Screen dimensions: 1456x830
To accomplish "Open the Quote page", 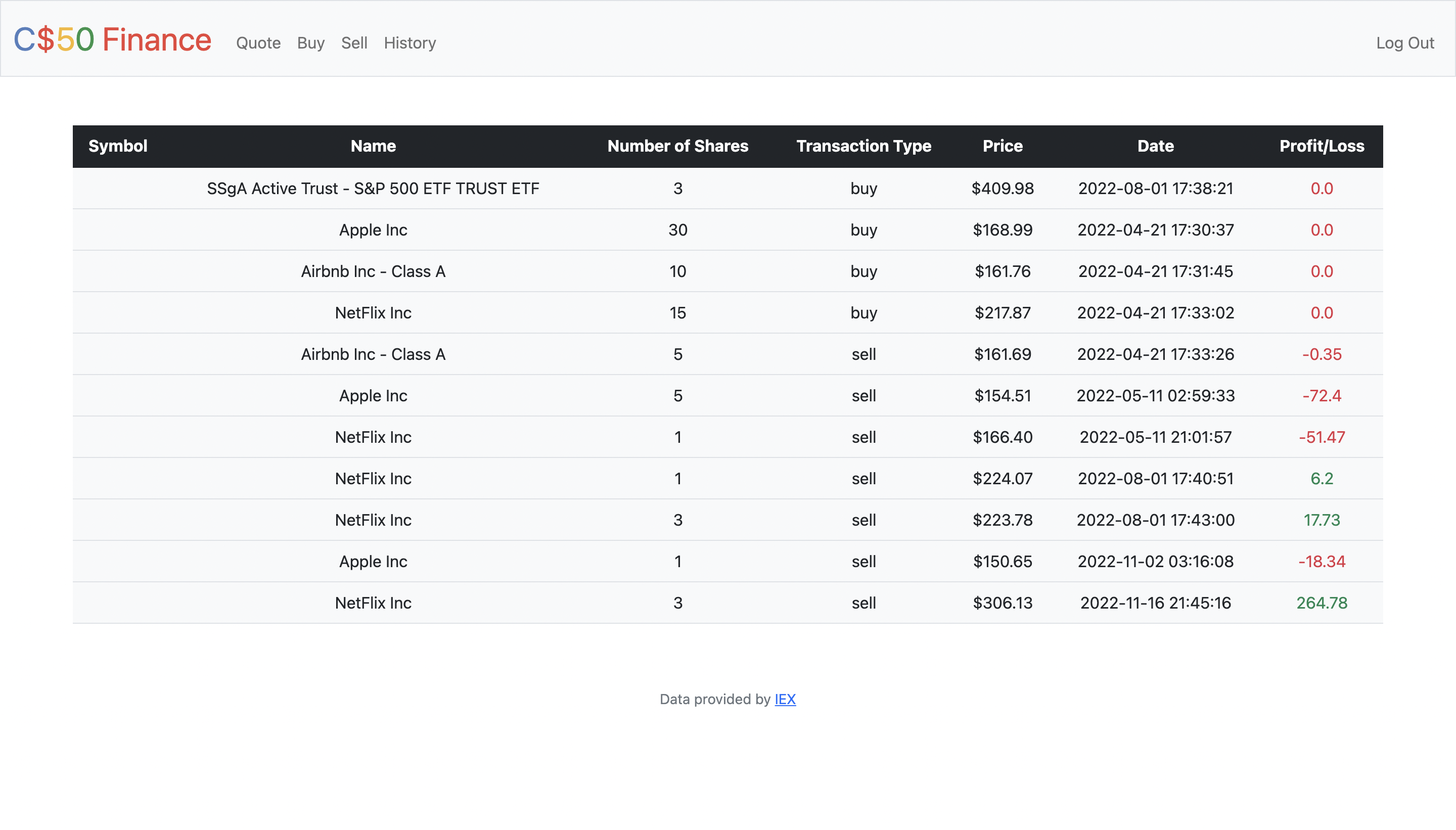I will (x=258, y=43).
